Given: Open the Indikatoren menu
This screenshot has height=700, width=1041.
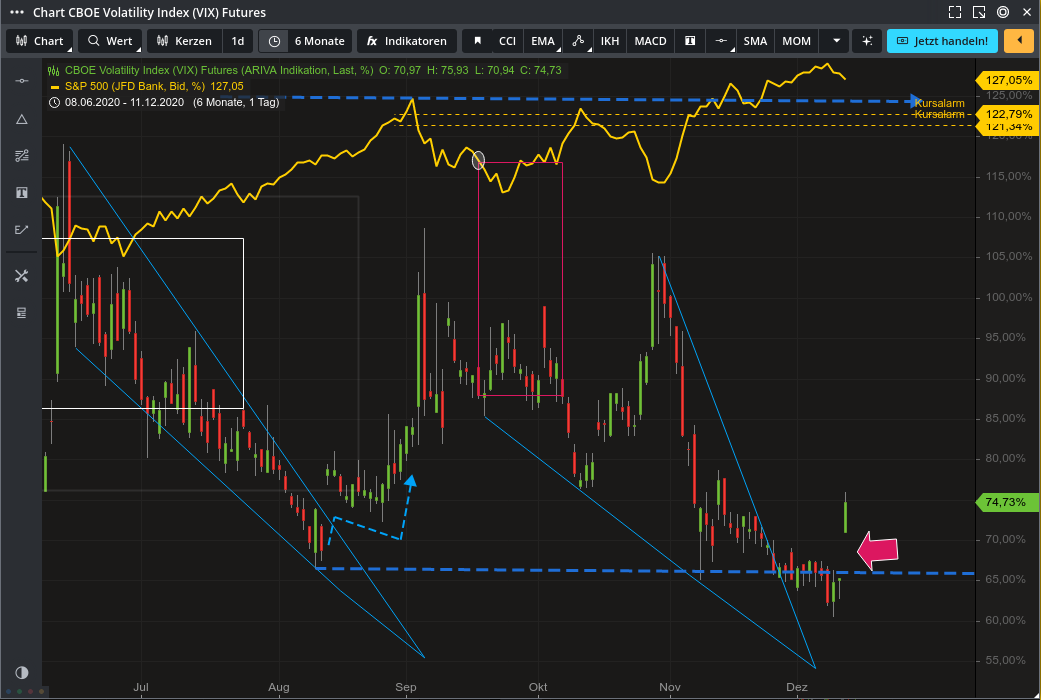Looking at the screenshot, I should pos(407,41).
